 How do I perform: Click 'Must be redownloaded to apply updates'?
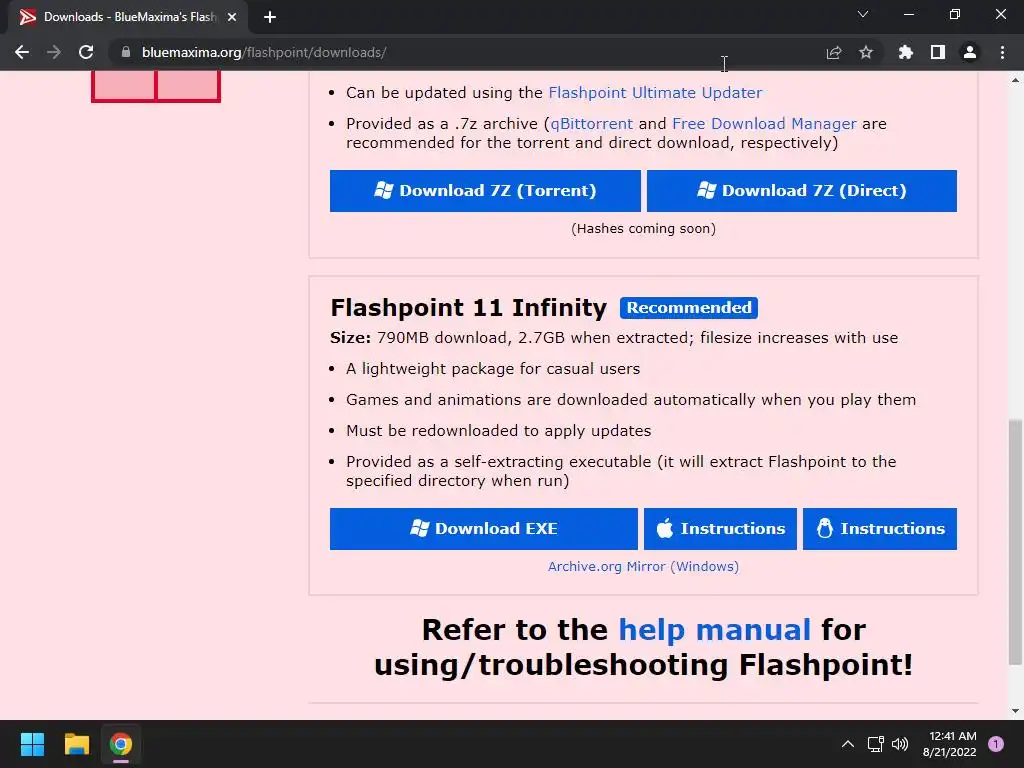tap(498, 431)
